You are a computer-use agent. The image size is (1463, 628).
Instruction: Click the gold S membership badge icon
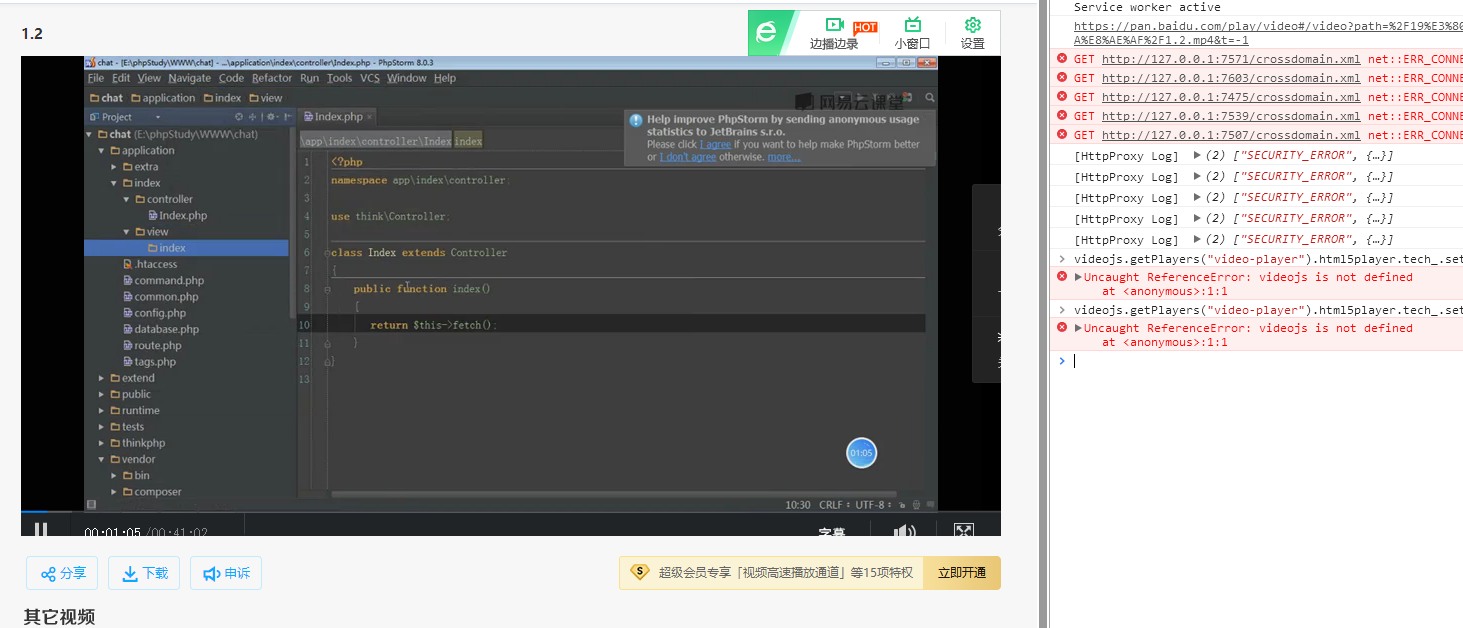[x=640, y=573]
